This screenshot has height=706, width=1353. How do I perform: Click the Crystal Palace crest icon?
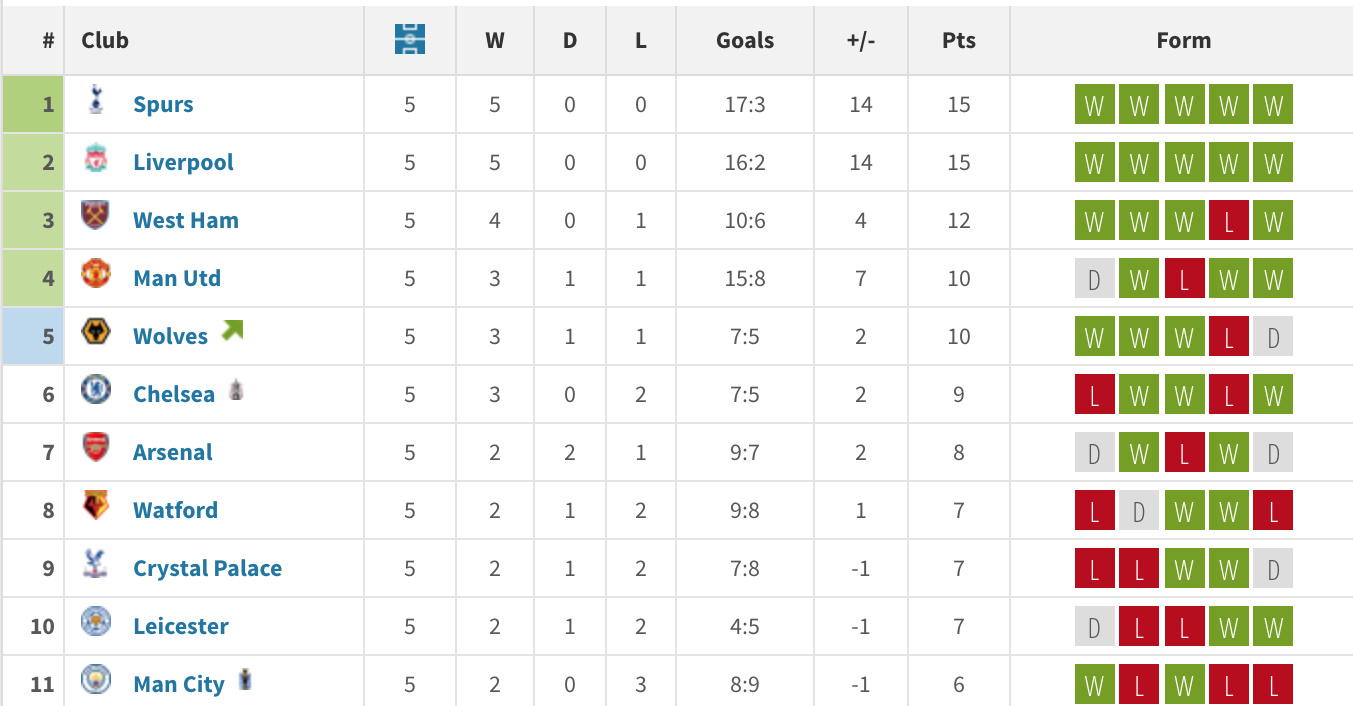click(x=96, y=564)
